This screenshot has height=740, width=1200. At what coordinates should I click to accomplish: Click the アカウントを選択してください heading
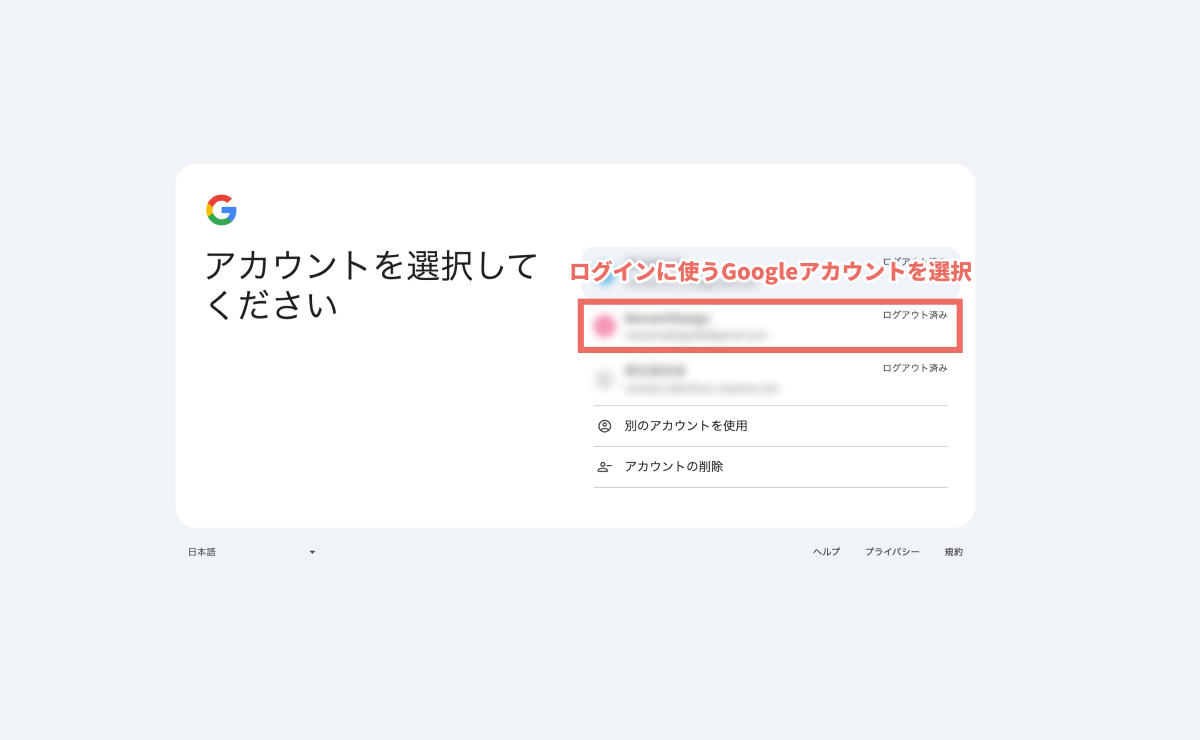tap(372, 285)
